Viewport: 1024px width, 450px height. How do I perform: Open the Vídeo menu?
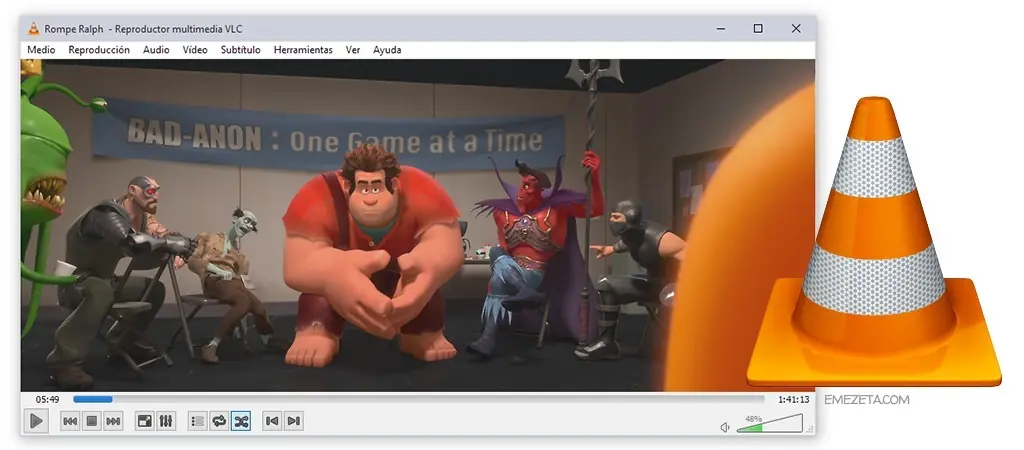pyautogui.click(x=195, y=50)
